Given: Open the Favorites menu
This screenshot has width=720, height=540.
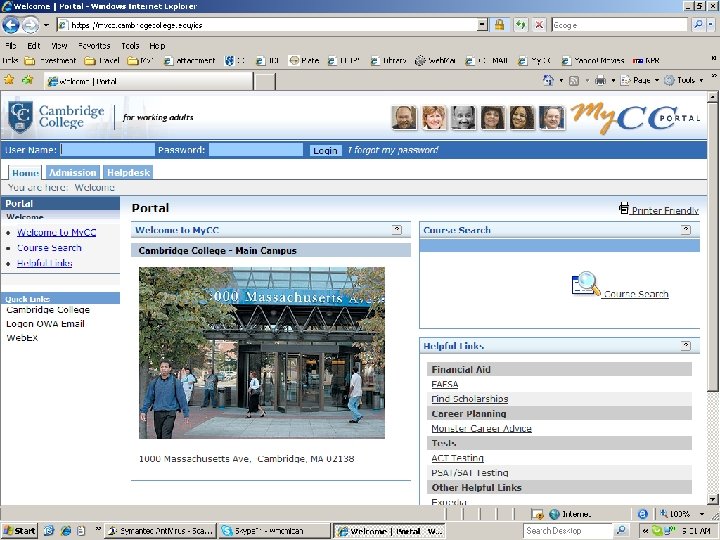Looking at the screenshot, I should [x=94, y=46].
